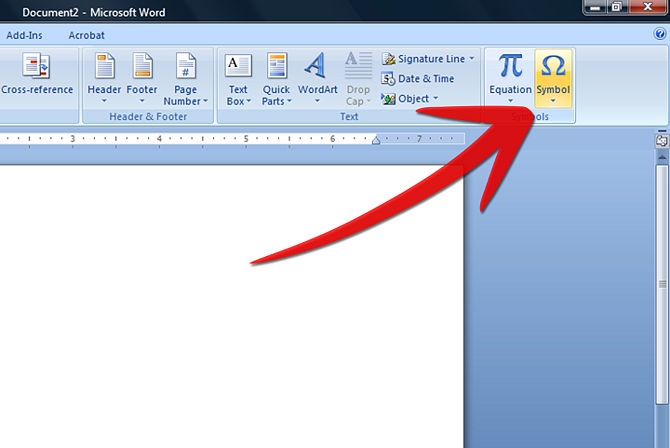Viewport: 670px width, 448px height.
Task: Open Page Number options
Action: coord(185,79)
